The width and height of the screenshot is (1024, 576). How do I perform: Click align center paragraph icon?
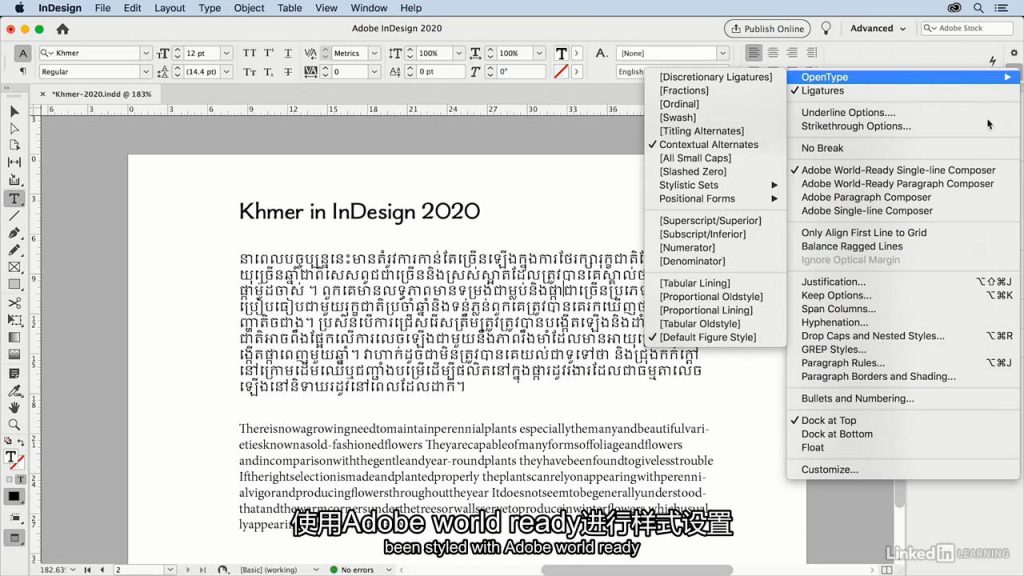coord(773,53)
